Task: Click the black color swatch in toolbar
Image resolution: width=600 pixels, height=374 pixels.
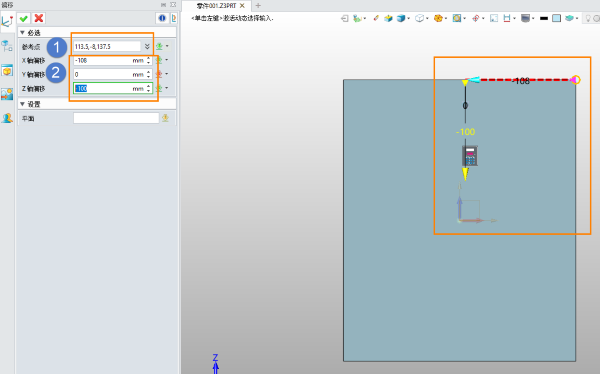Action: click(x=543, y=18)
